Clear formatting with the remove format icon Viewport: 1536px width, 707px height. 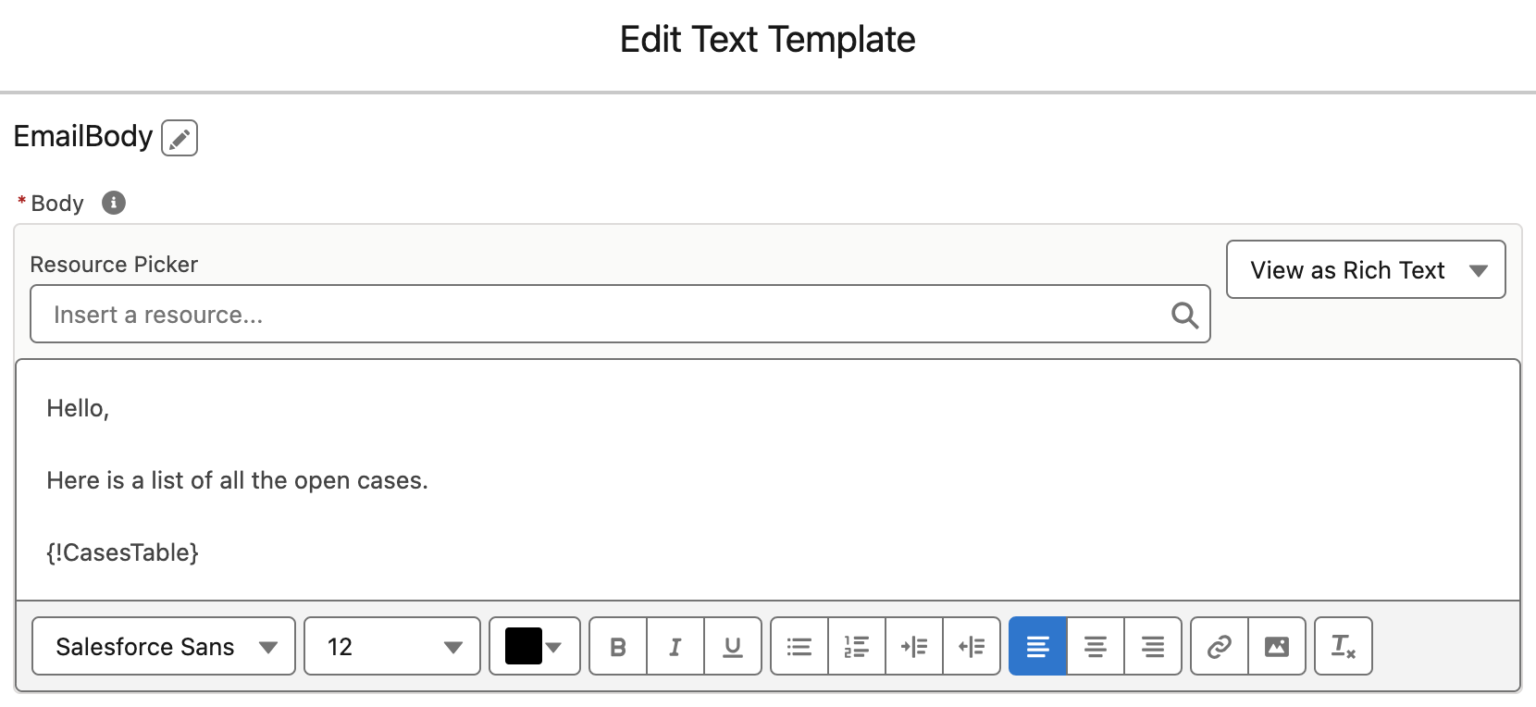coord(1343,646)
